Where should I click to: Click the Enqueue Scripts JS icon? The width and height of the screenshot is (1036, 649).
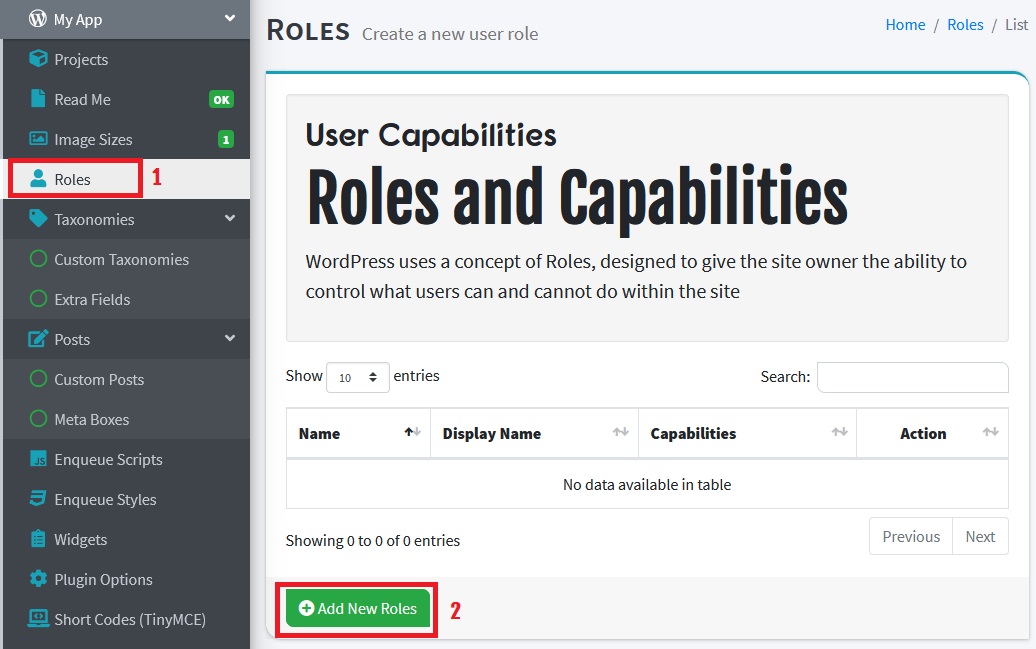[x=38, y=459]
